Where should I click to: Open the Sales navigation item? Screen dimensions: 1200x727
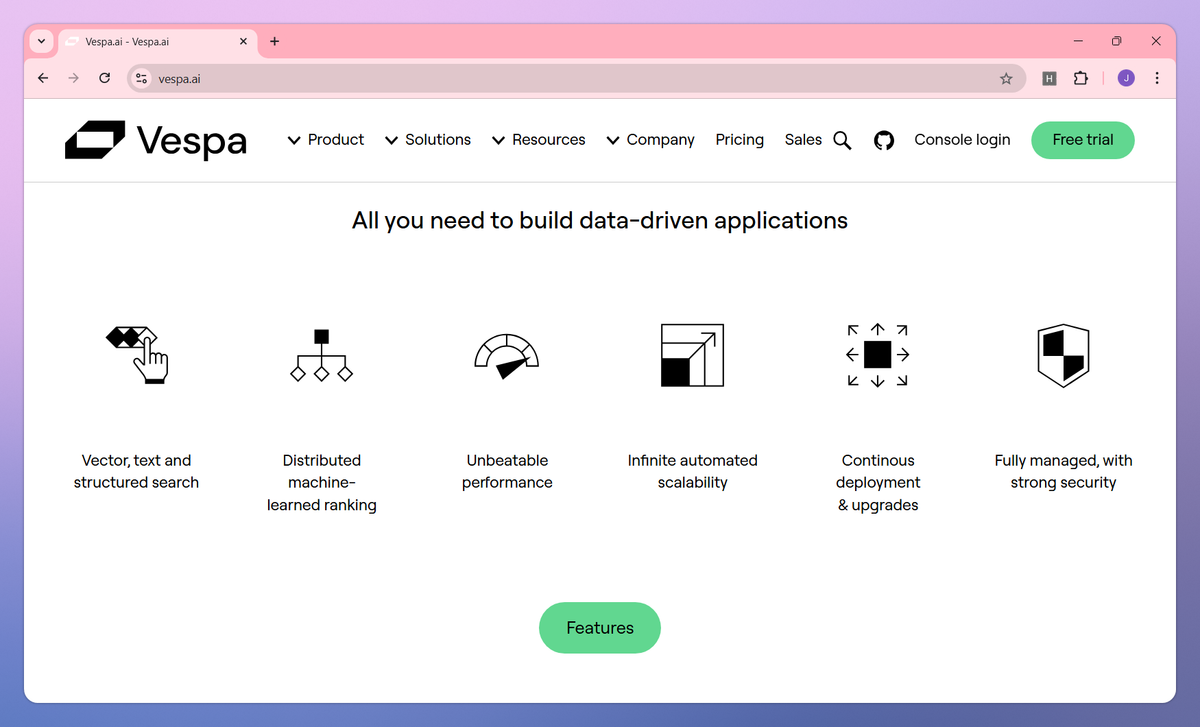(803, 140)
